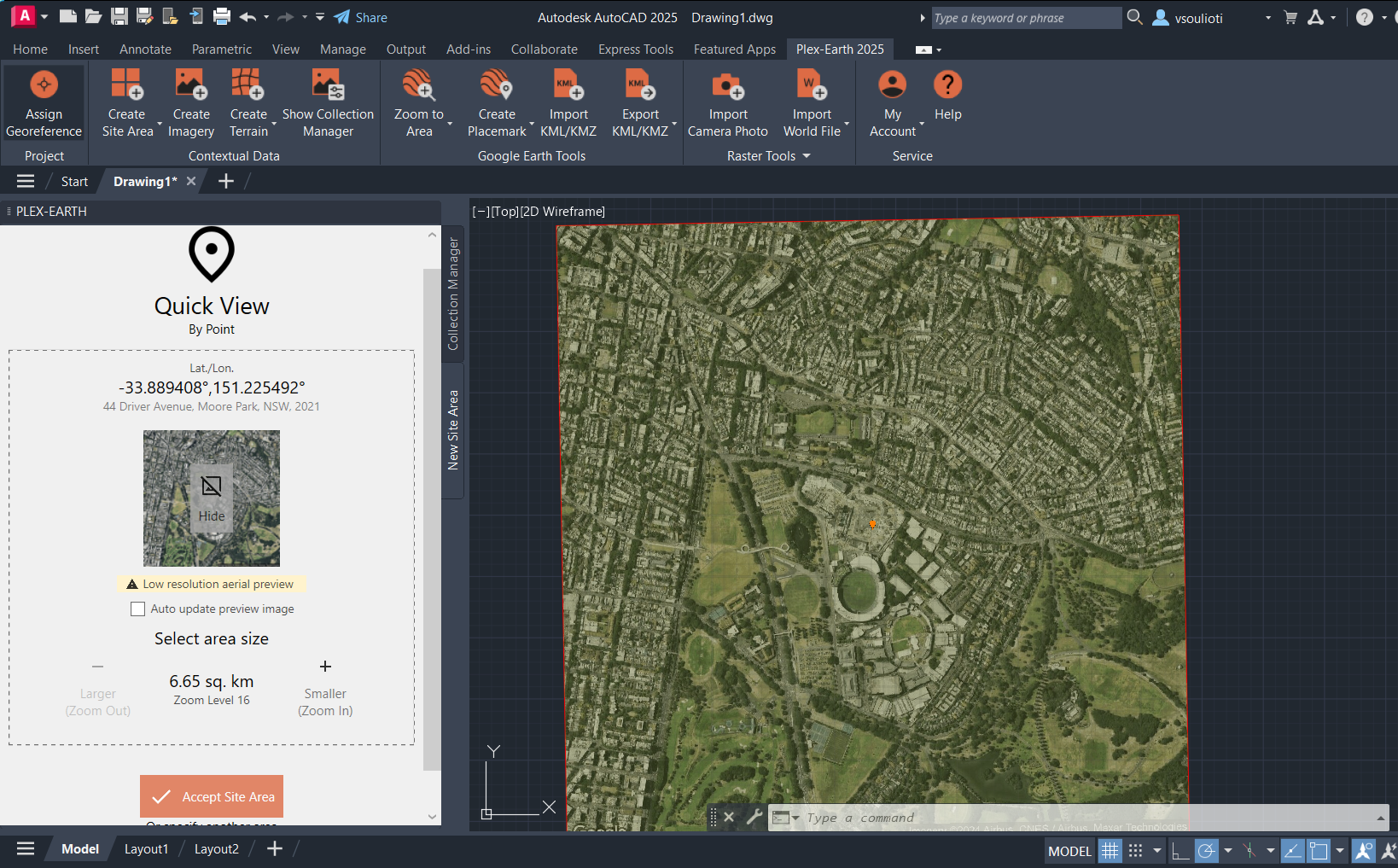1398x868 pixels.
Task: Launch the Create Terrain tool
Action: (x=248, y=103)
